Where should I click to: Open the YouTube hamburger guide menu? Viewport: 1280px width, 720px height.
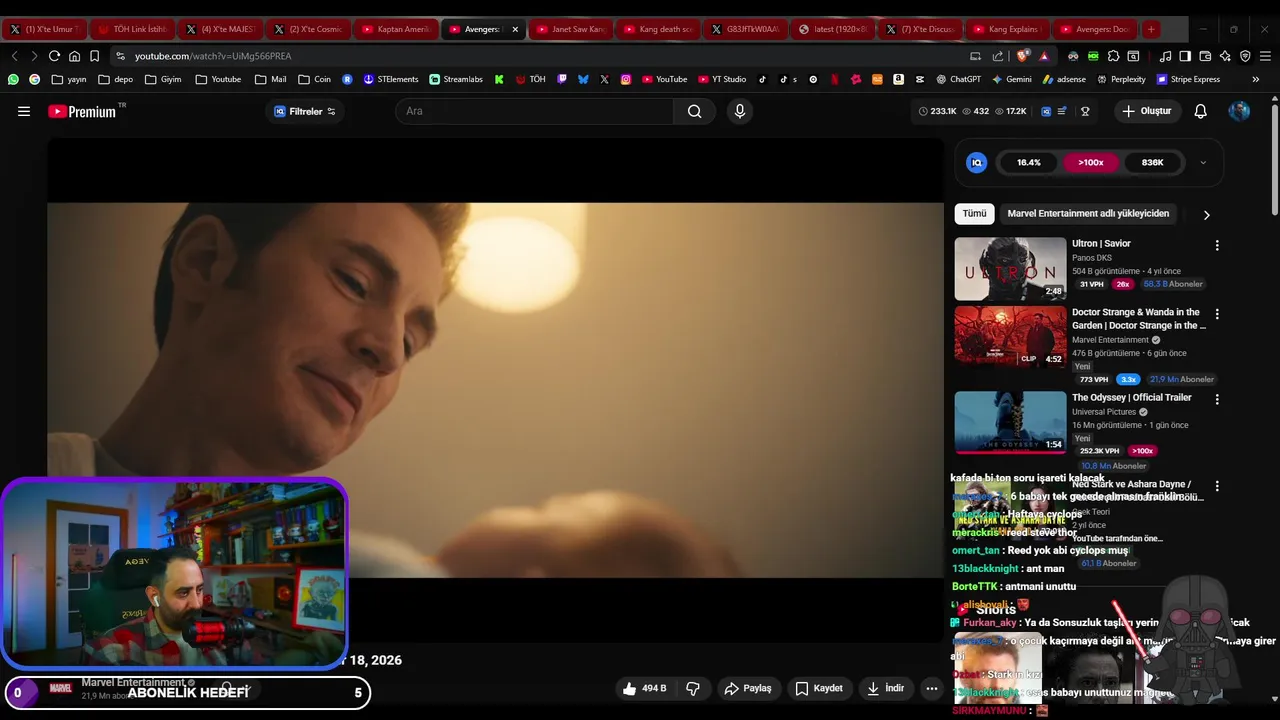coord(24,111)
